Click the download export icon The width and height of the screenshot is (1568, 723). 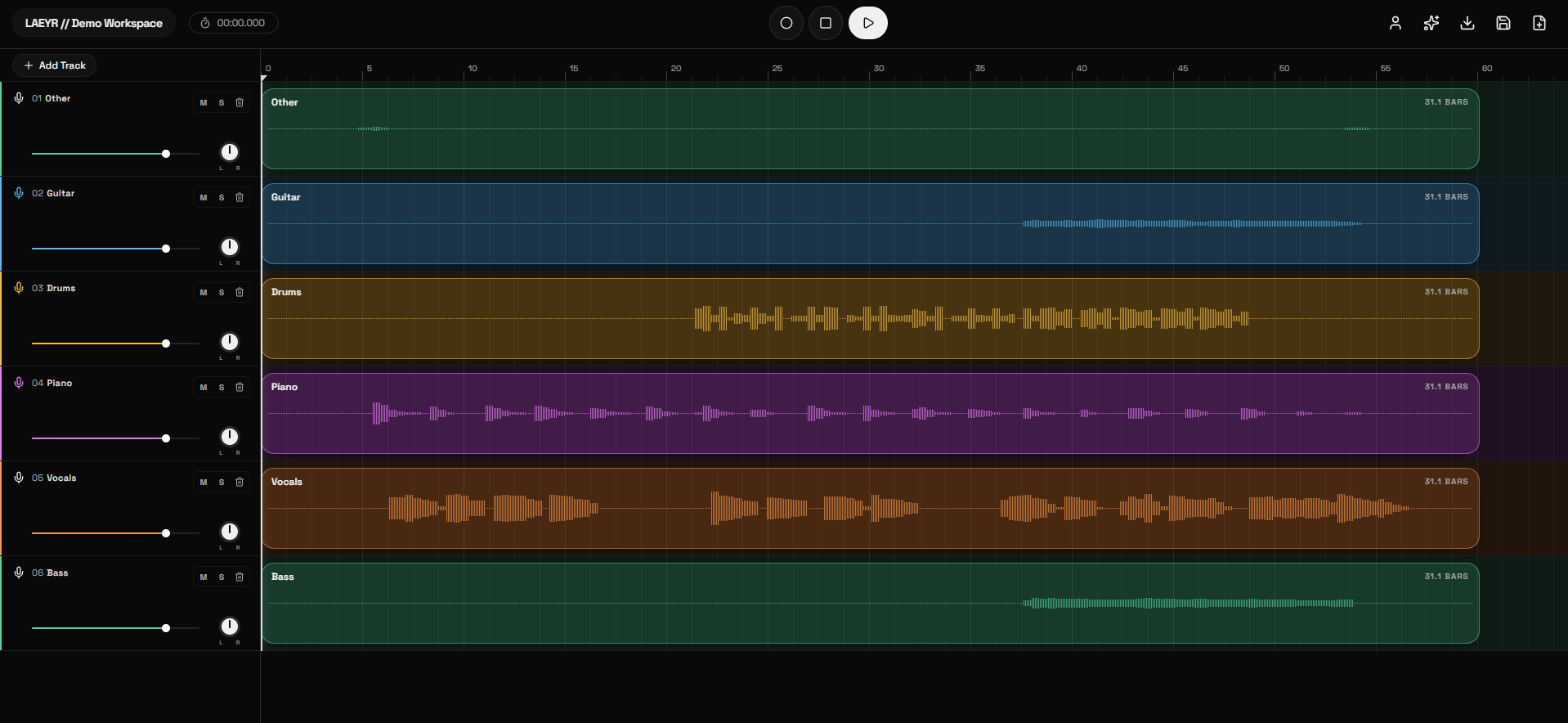[1467, 23]
